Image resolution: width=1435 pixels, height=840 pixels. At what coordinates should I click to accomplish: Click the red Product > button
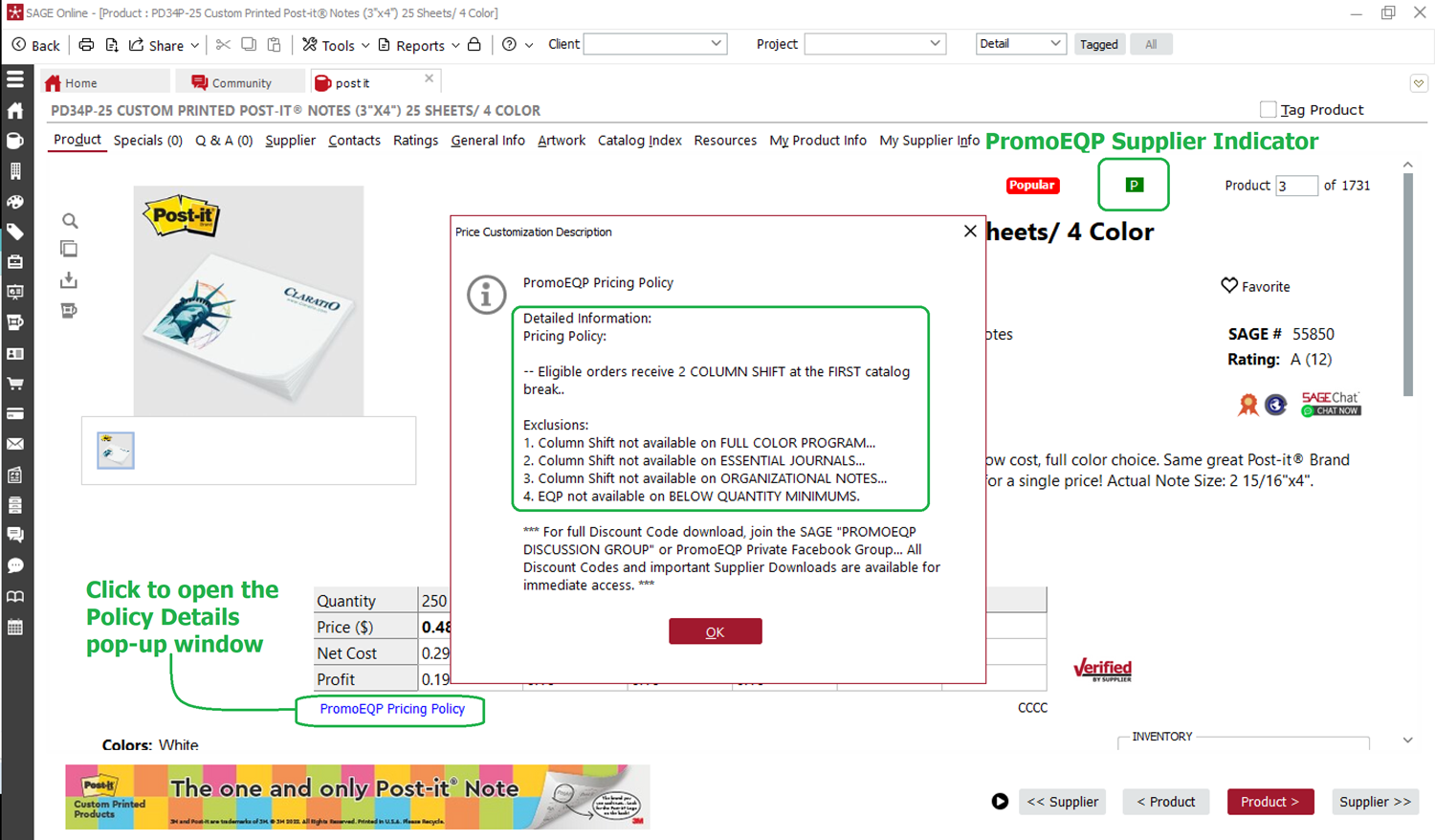tap(1270, 802)
